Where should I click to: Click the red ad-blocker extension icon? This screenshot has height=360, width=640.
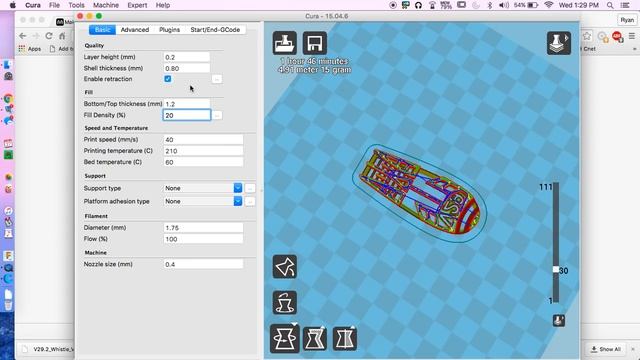pos(617,36)
